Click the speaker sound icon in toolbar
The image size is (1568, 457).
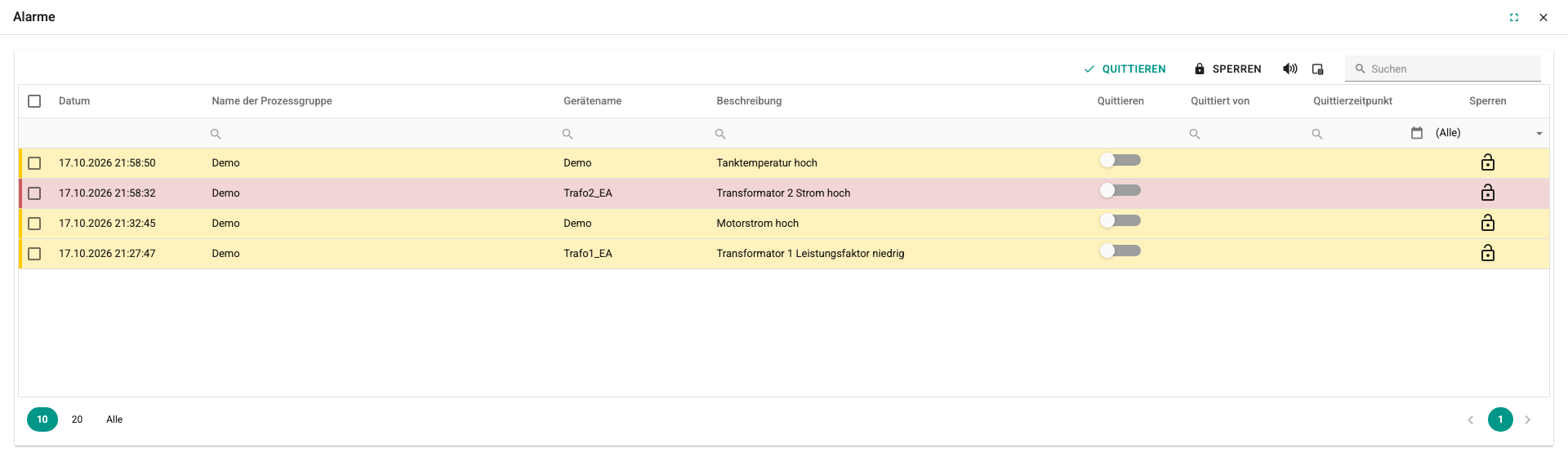pos(1290,69)
